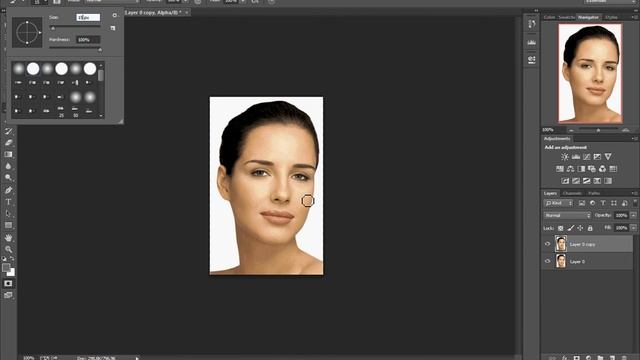Select the Dodge tool
The height and width of the screenshot is (360, 640).
(x=8, y=178)
